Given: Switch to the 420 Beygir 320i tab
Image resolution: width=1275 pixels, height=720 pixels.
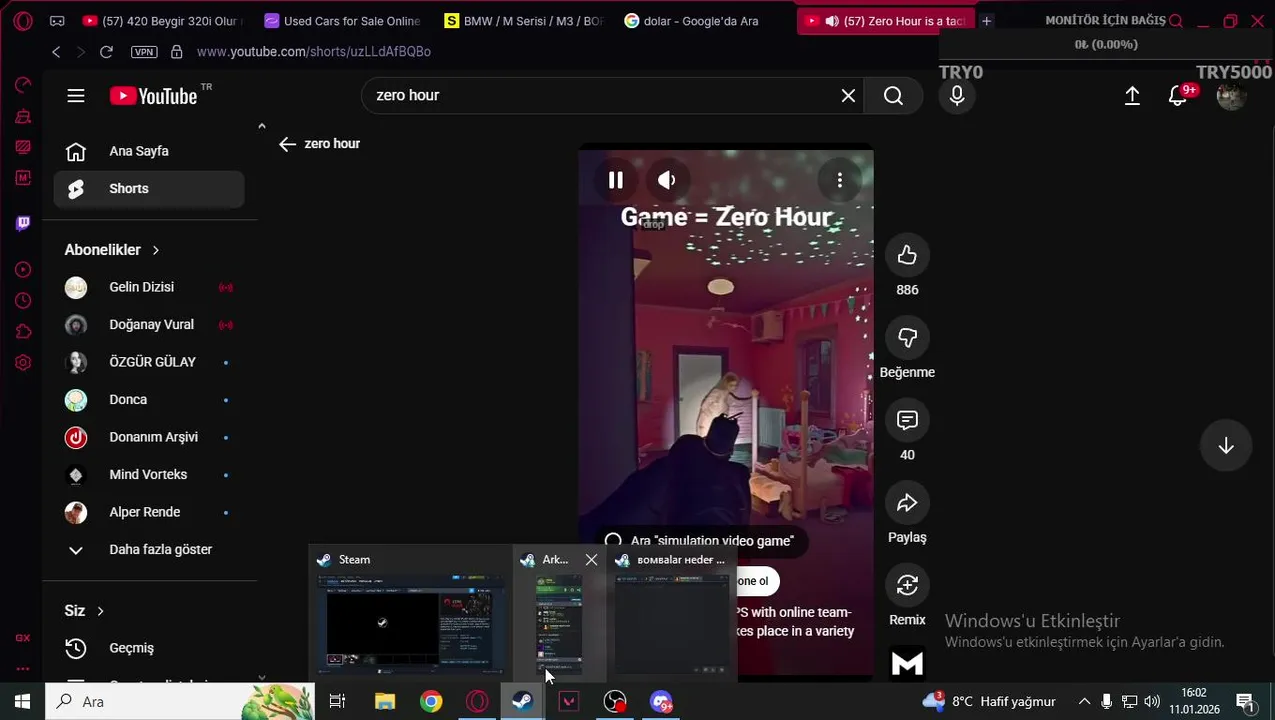Looking at the screenshot, I should coord(162,21).
